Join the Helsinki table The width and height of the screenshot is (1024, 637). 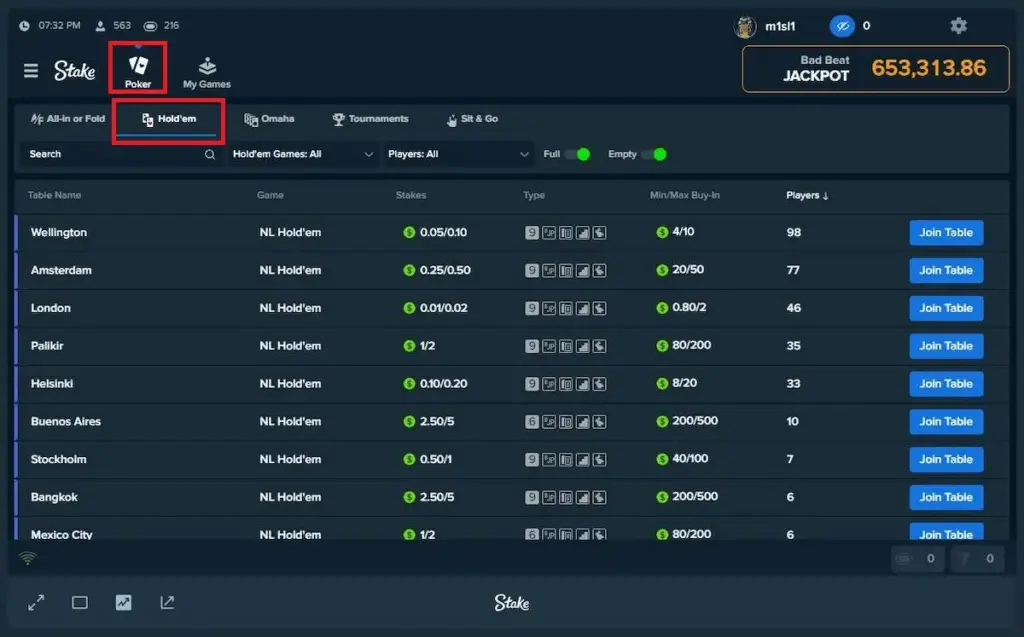(946, 384)
